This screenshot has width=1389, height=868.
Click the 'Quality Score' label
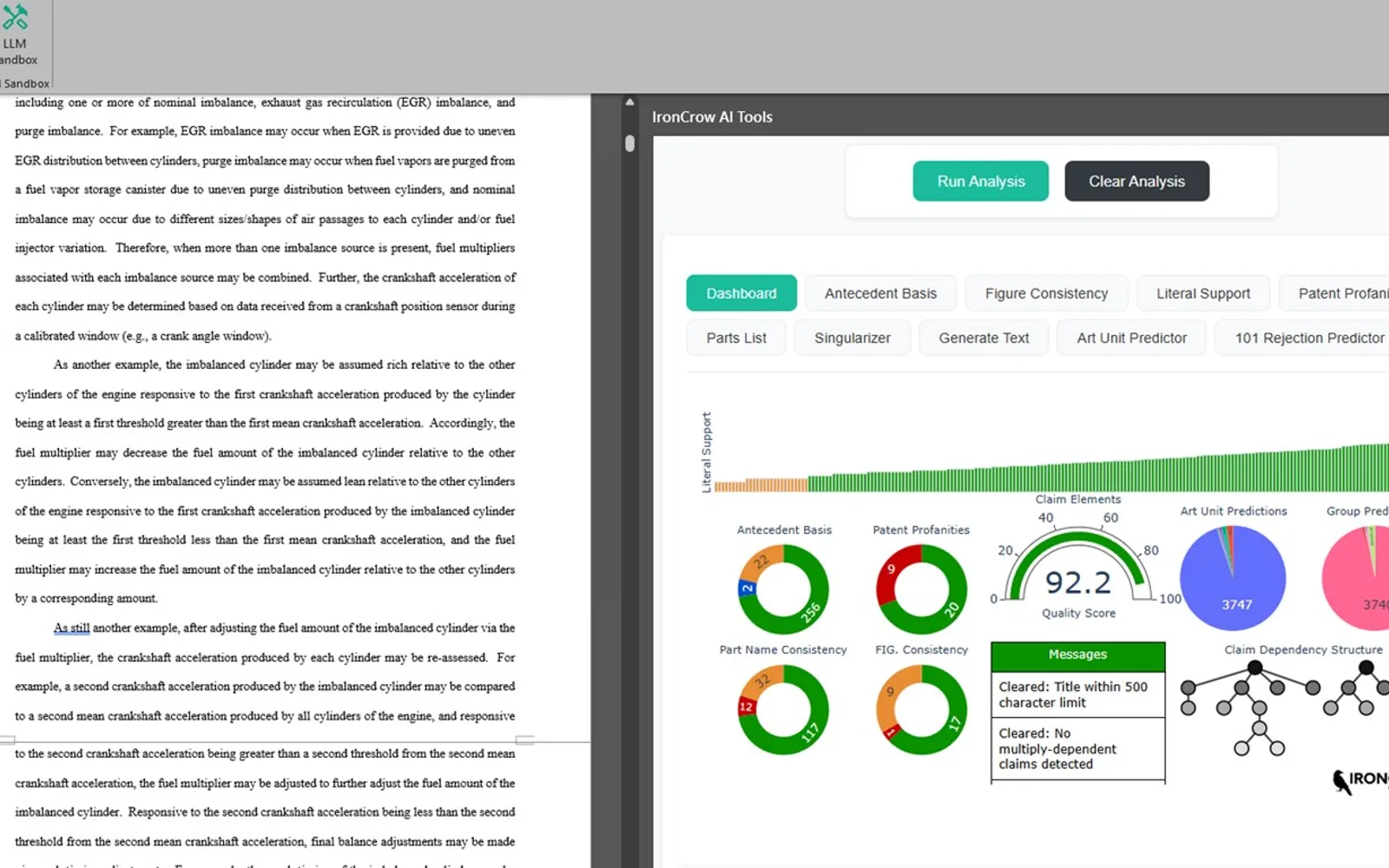coord(1078,613)
